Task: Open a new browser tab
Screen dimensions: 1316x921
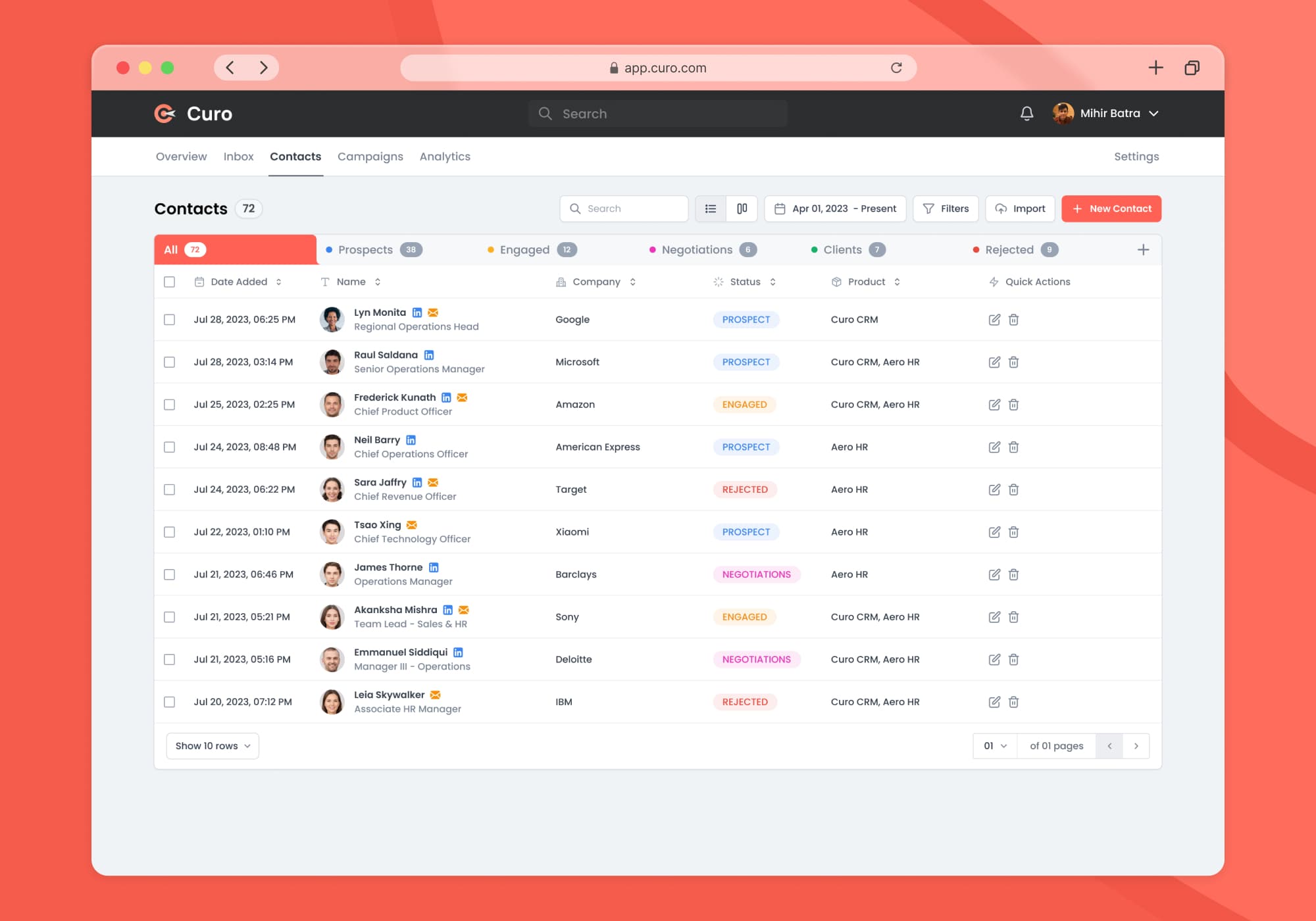Action: coord(1155,67)
